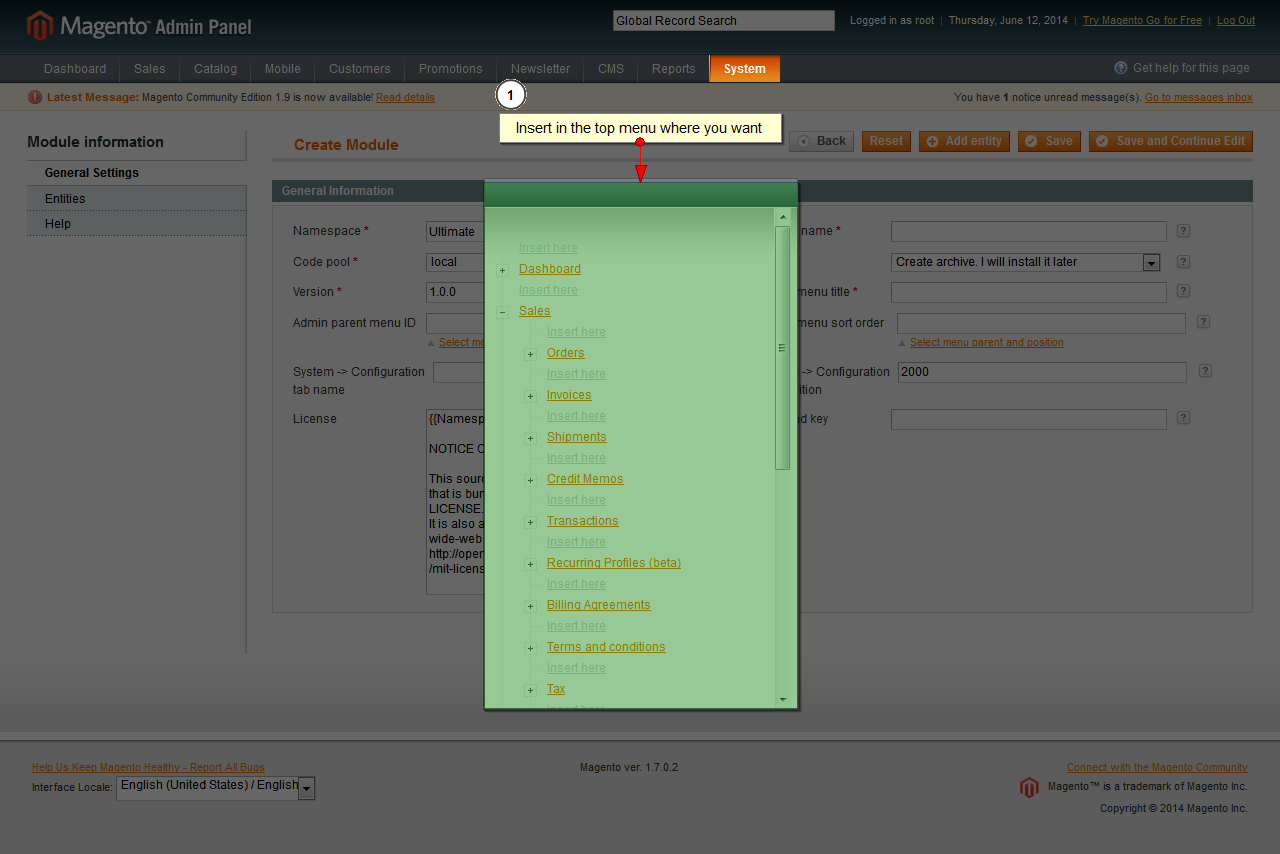
Task: Click the scroll up arrow in tree panel
Action: tap(783, 216)
